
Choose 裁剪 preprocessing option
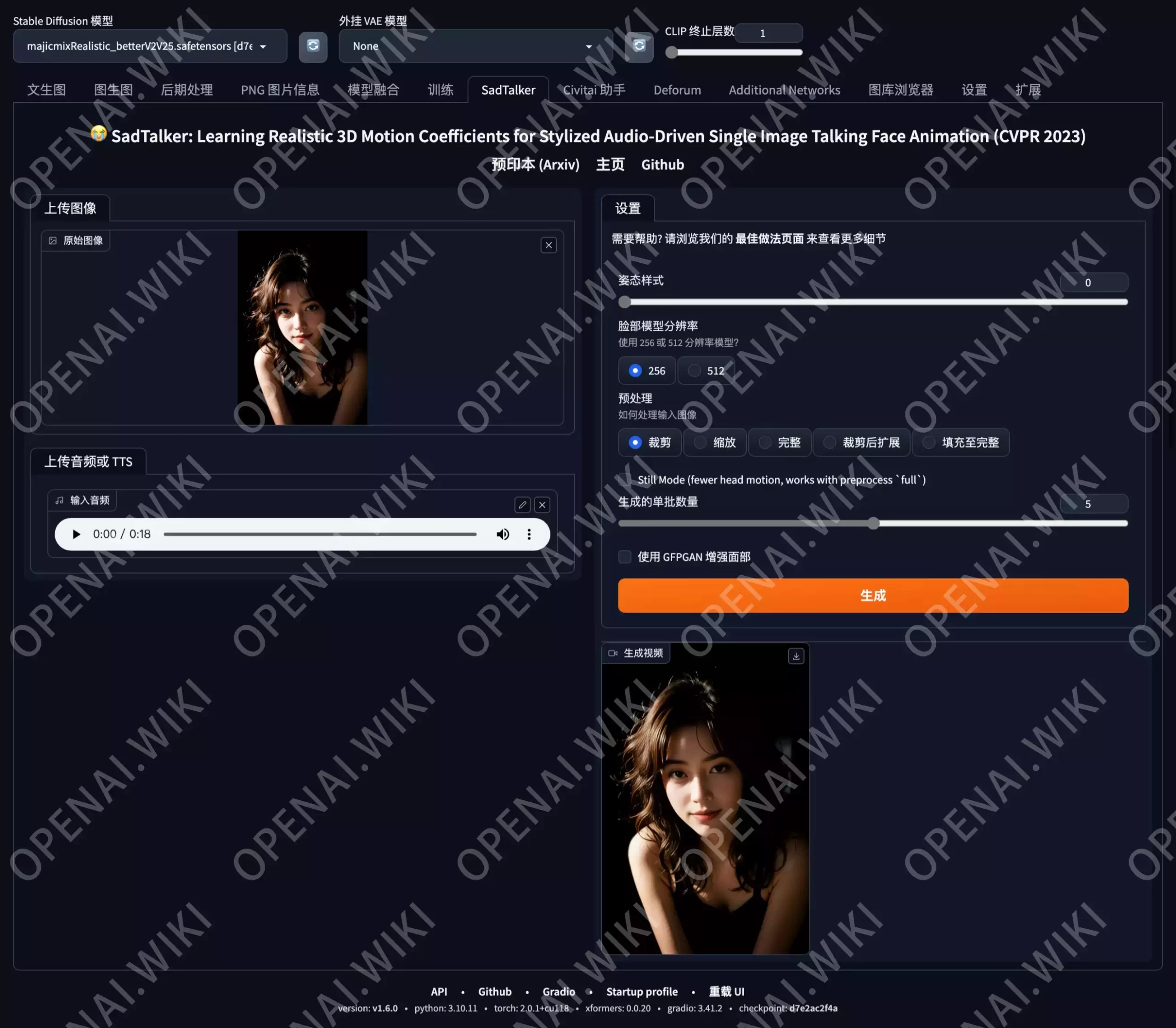[650, 442]
